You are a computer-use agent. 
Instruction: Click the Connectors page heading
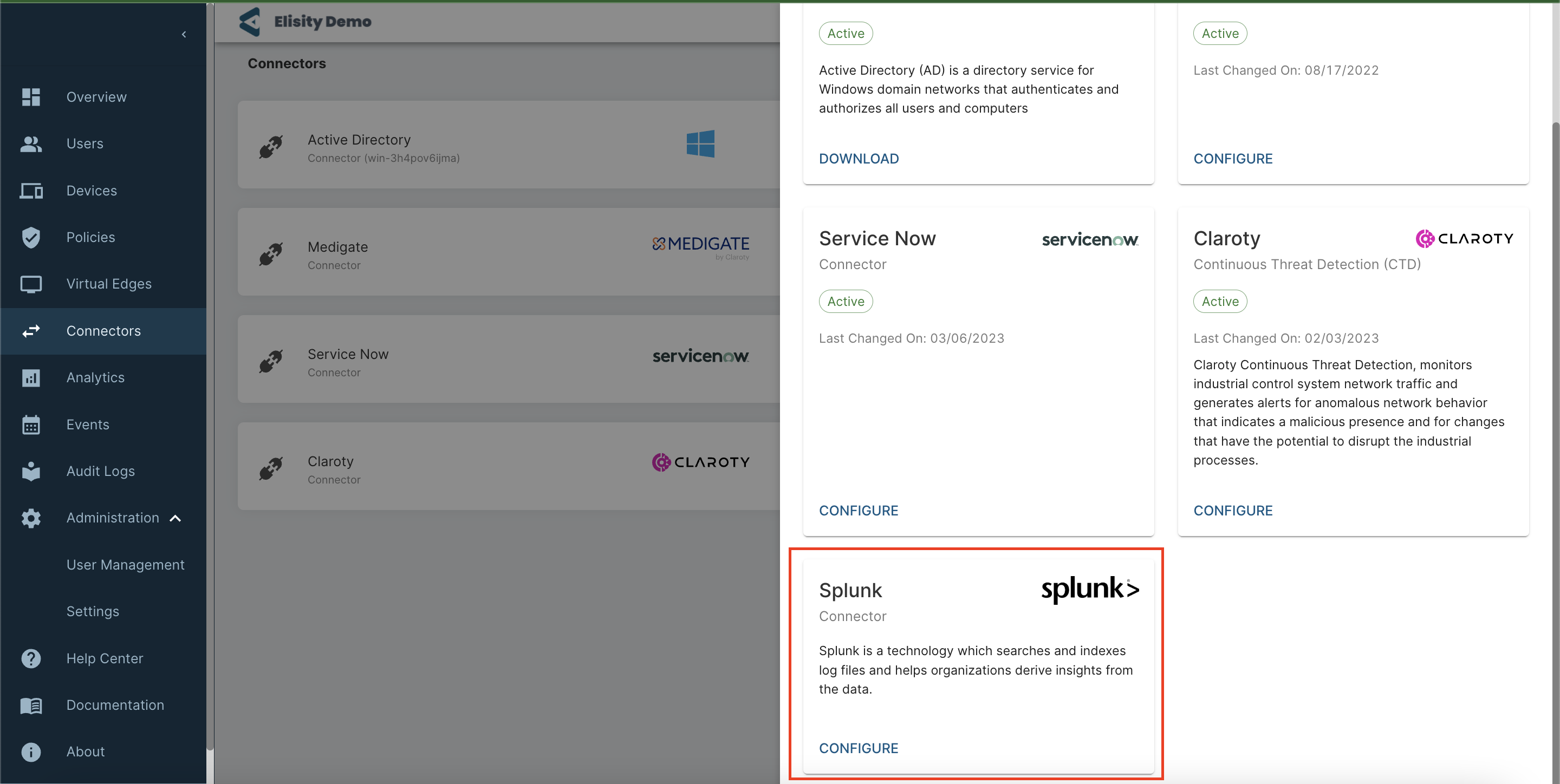click(x=287, y=63)
